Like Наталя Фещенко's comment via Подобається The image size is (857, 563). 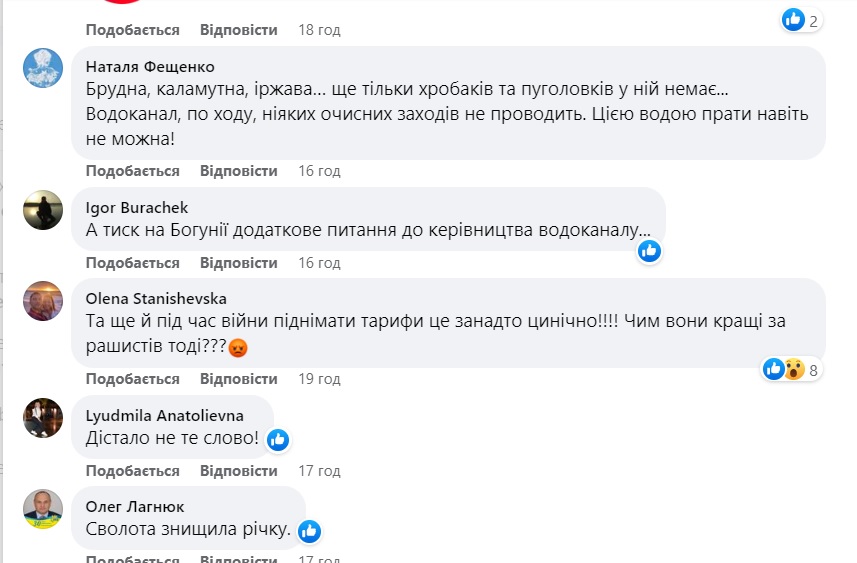[x=133, y=171]
